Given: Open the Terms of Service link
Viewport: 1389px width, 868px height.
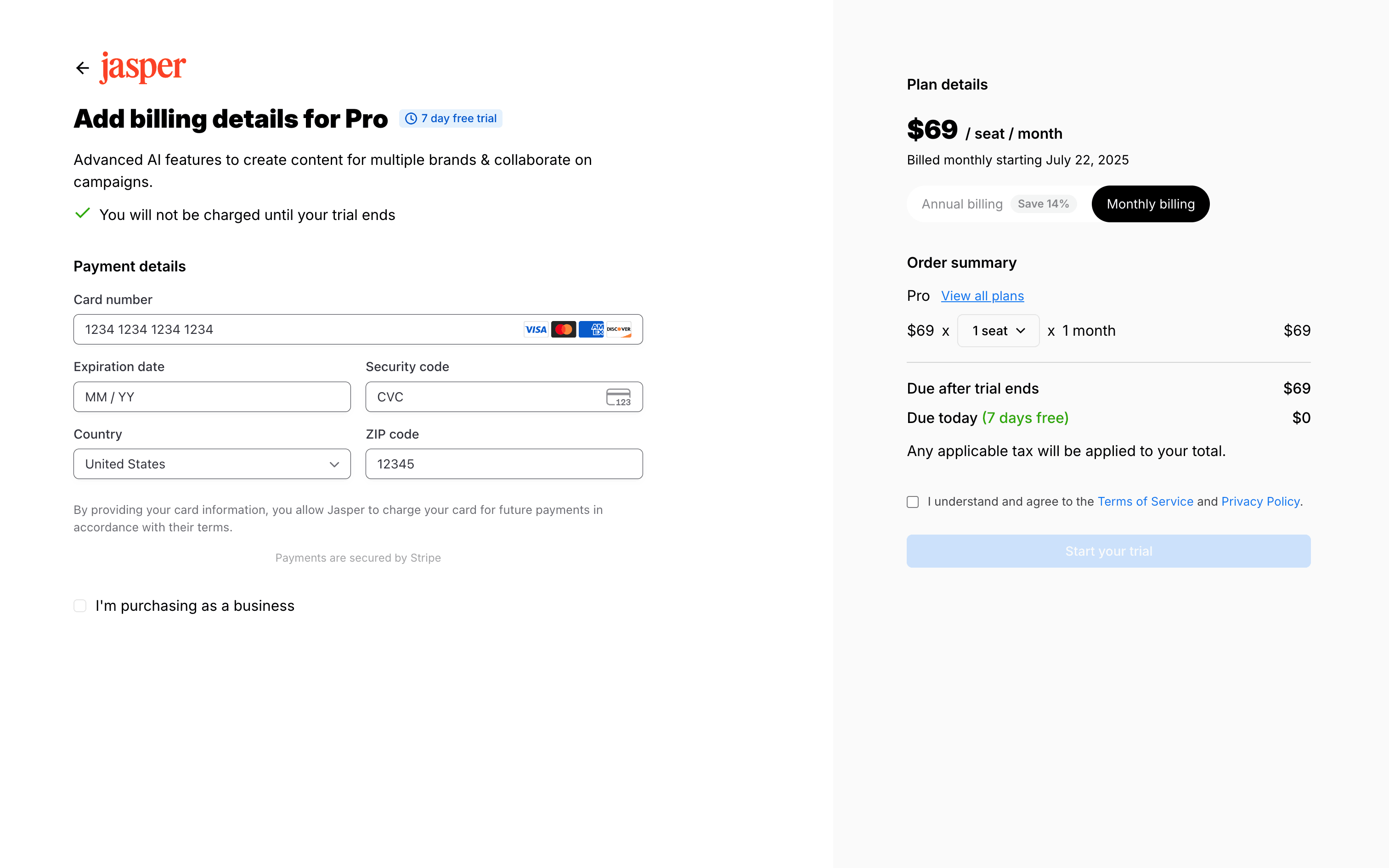Looking at the screenshot, I should (1145, 502).
